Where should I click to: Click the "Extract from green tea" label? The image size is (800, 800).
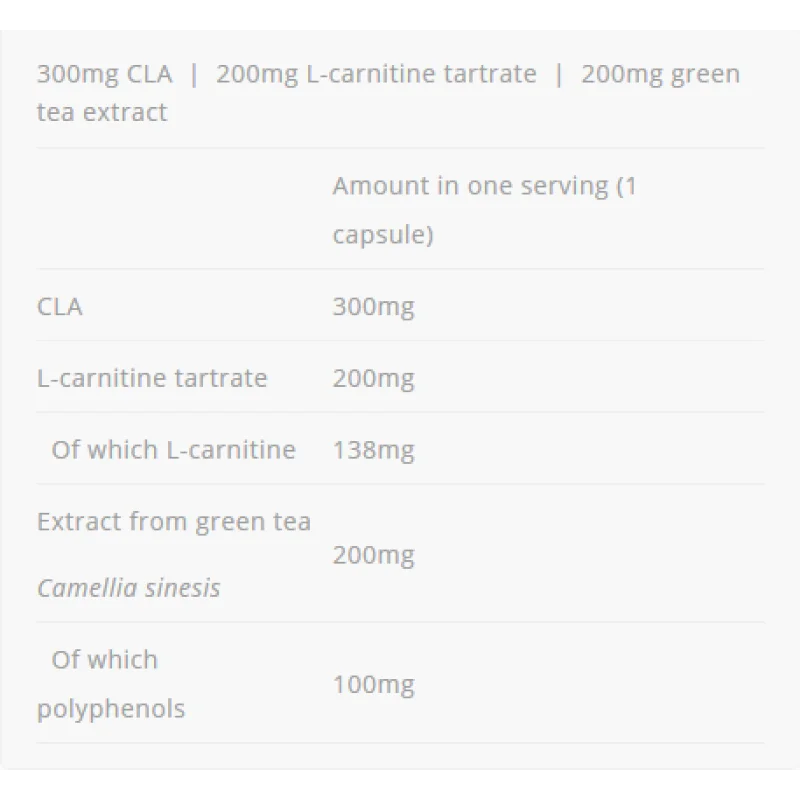point(174,522)
